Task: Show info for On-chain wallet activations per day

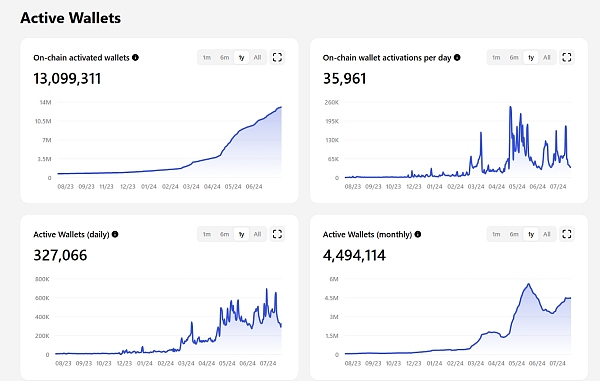Action: pos(457,57)
